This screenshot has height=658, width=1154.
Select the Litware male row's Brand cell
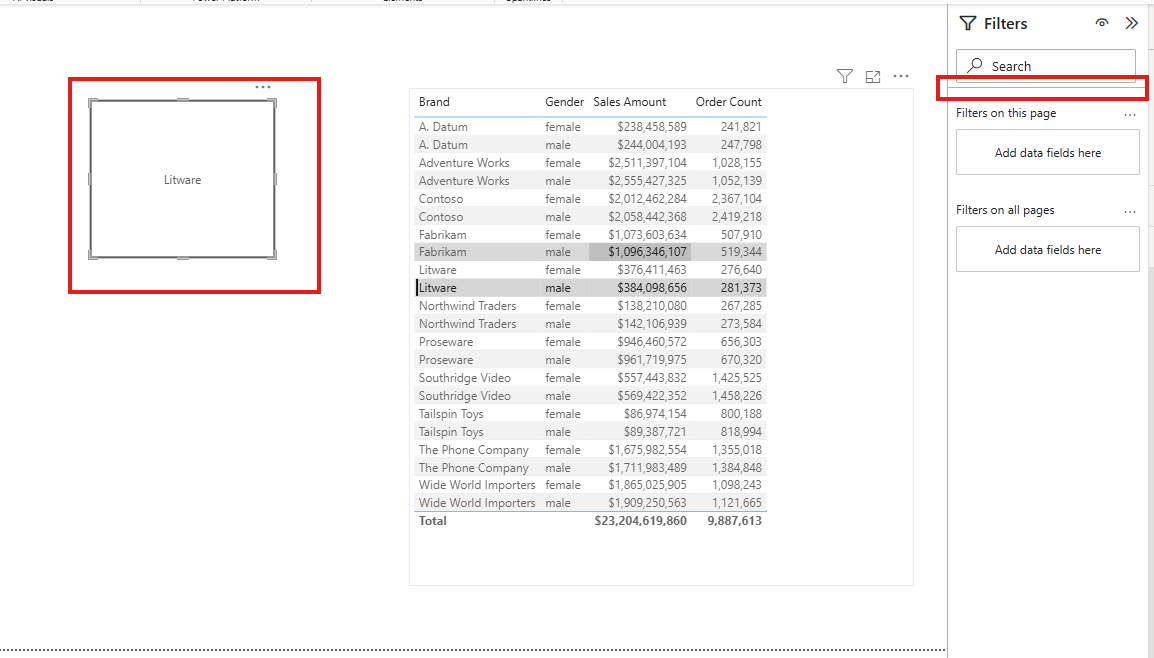437,288
